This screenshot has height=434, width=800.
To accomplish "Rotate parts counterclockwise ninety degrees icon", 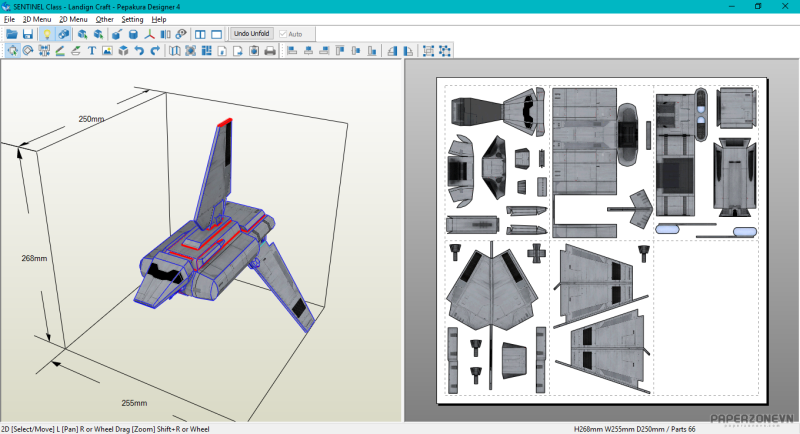I will 392,50.
